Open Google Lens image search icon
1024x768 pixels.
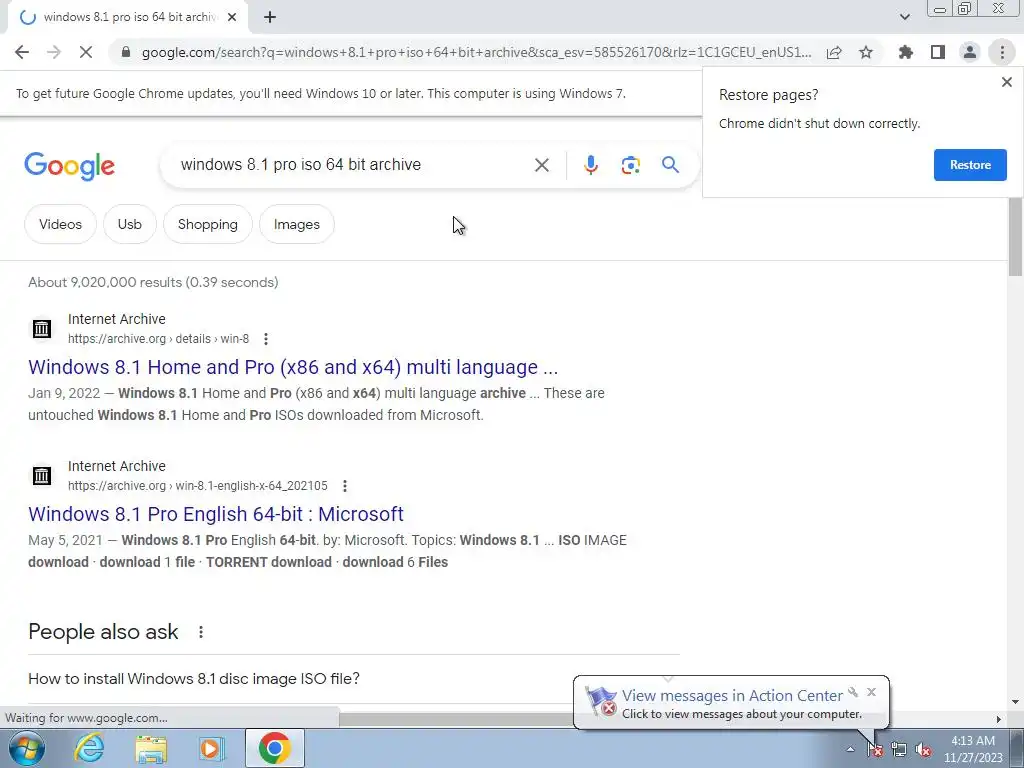[630, 165]
